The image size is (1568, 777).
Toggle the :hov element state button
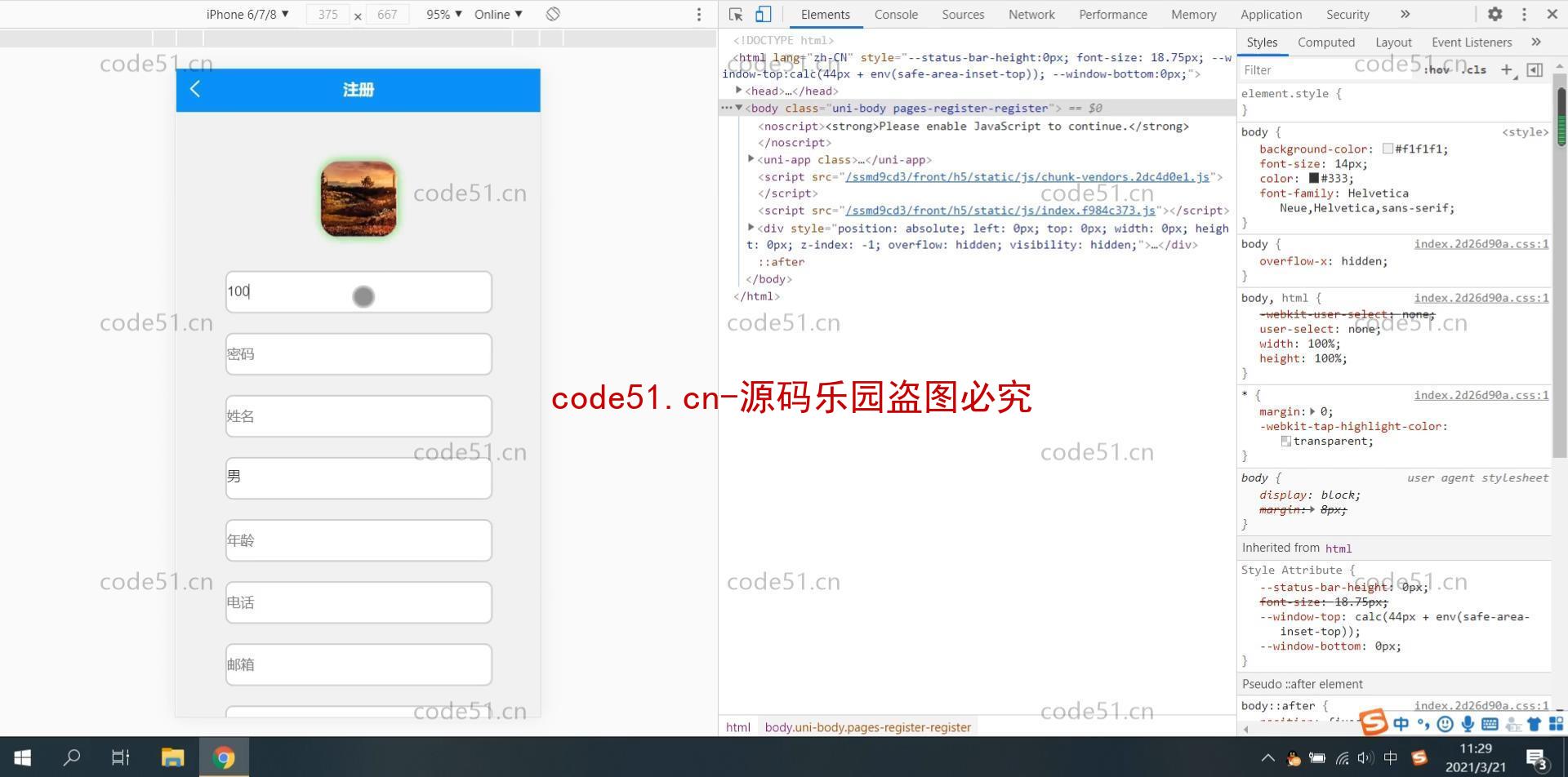1438,70
